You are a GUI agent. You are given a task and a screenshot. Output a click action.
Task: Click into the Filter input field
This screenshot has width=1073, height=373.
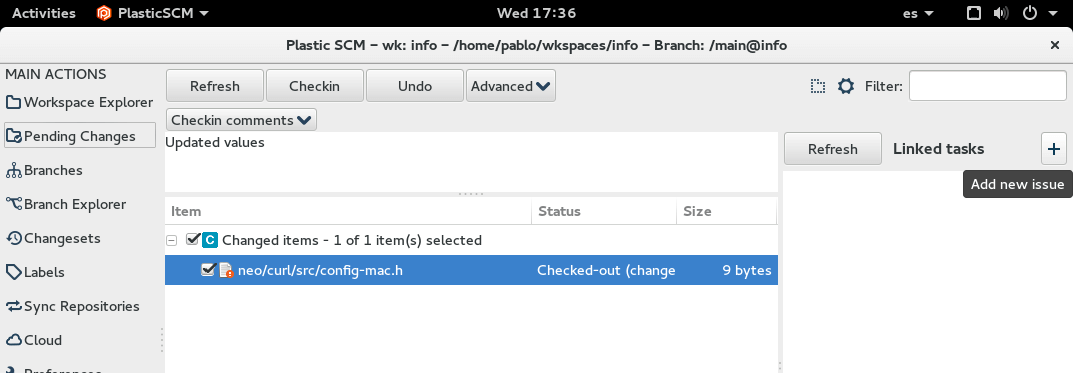point(987,86)
